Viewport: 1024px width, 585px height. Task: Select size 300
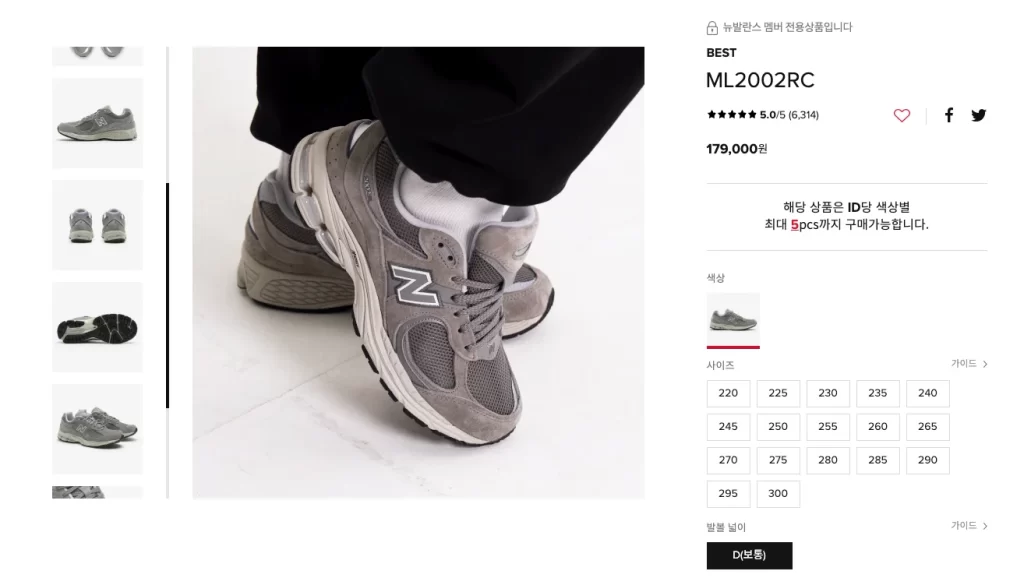[778, 494]
